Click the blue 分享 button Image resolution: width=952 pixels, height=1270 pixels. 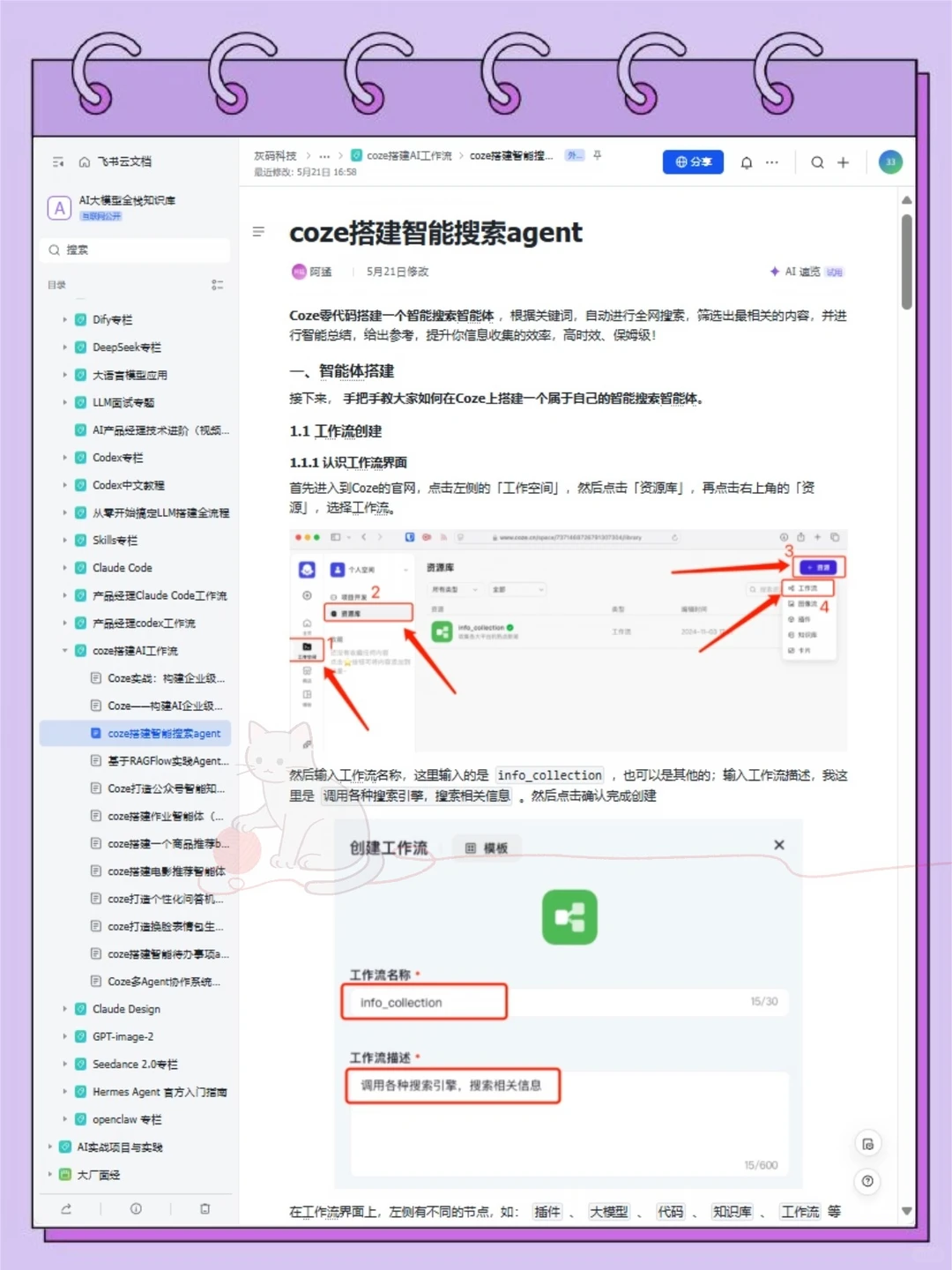pyautogui.click(x=693, y=162)
